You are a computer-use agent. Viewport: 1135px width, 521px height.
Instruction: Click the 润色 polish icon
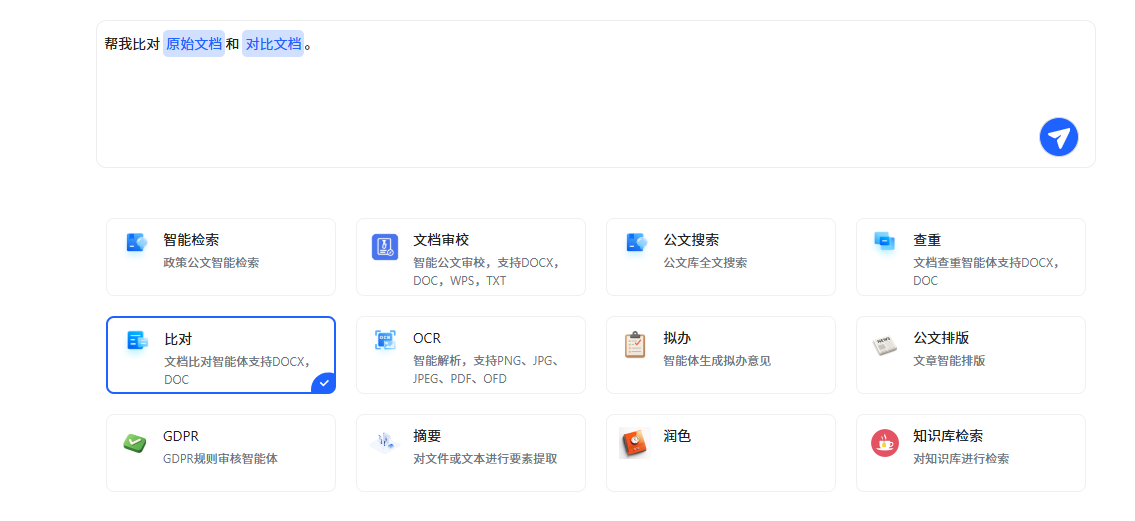[x=634, y=443]
